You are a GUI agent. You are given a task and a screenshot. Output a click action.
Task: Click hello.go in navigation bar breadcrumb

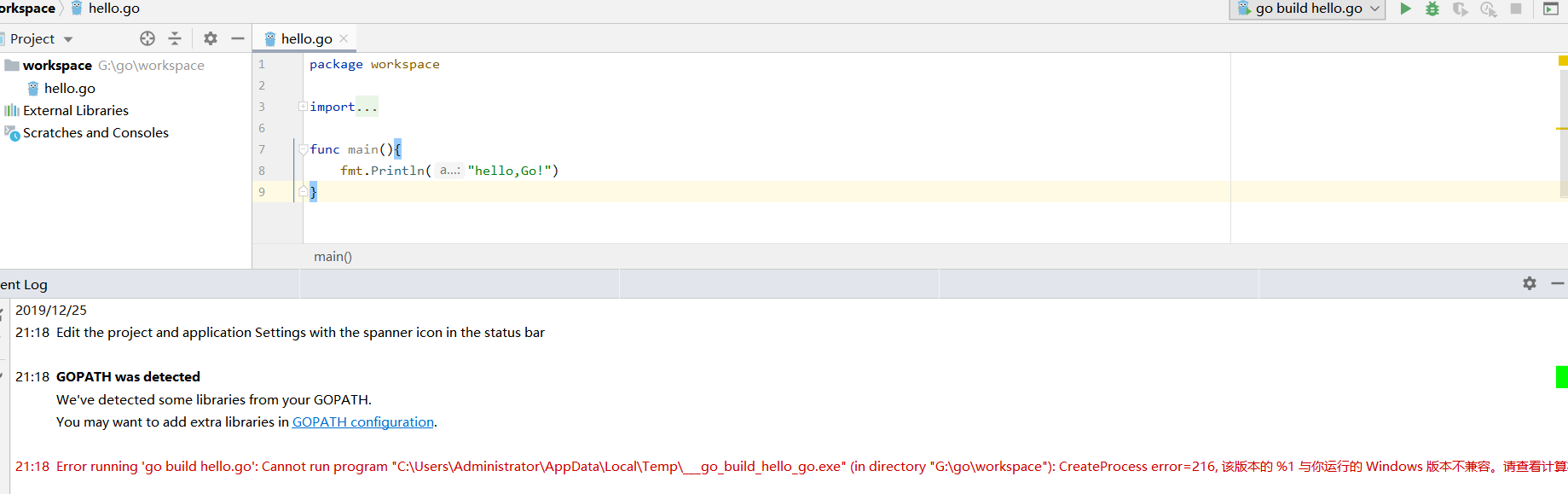(x=113, y=9)
